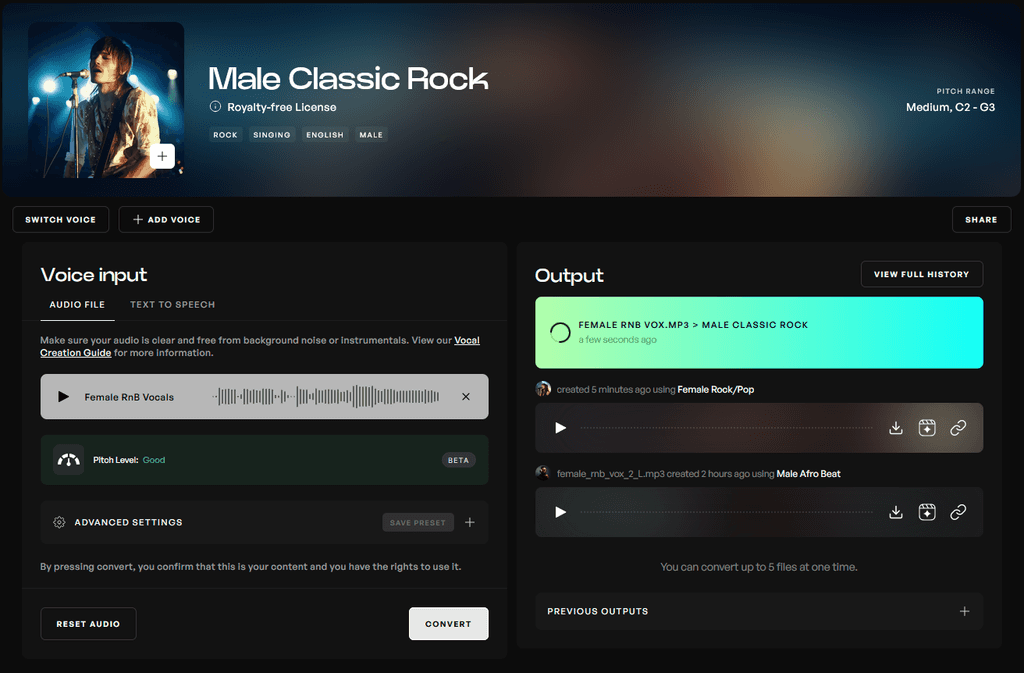The width and height of the screenshot is (1024, 673).
Task: Copy the share link for the first output
Action: [x=958, y=427]
